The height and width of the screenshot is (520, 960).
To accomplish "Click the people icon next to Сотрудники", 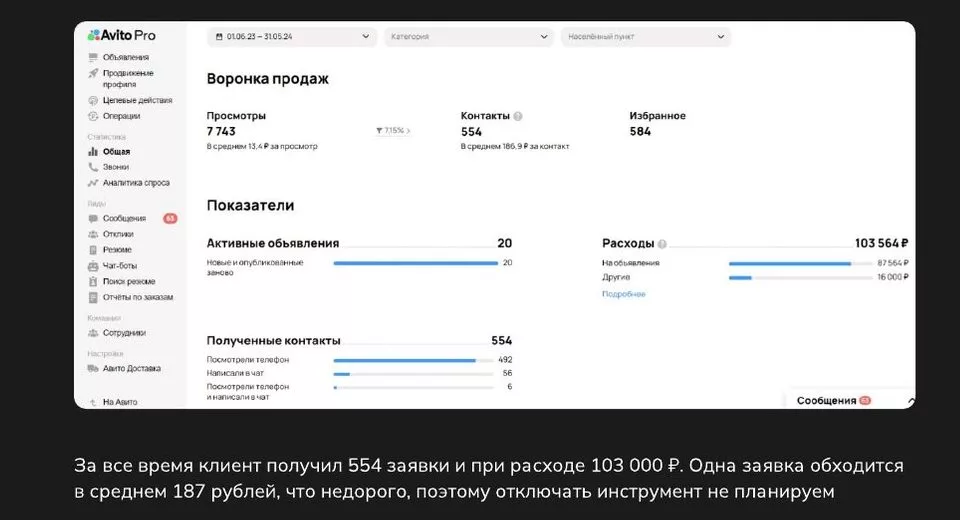I will click(x=93, y=333).
